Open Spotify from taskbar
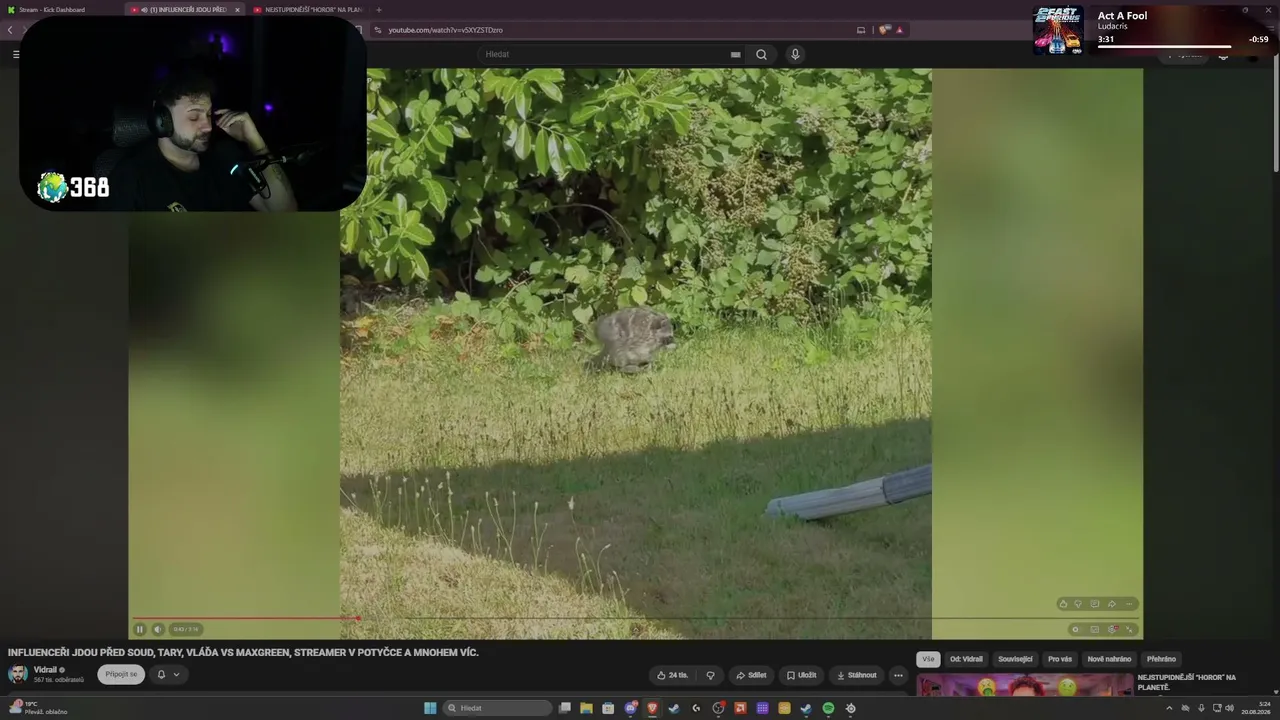This screenshot has width=1280, height=720. [828, 708]
